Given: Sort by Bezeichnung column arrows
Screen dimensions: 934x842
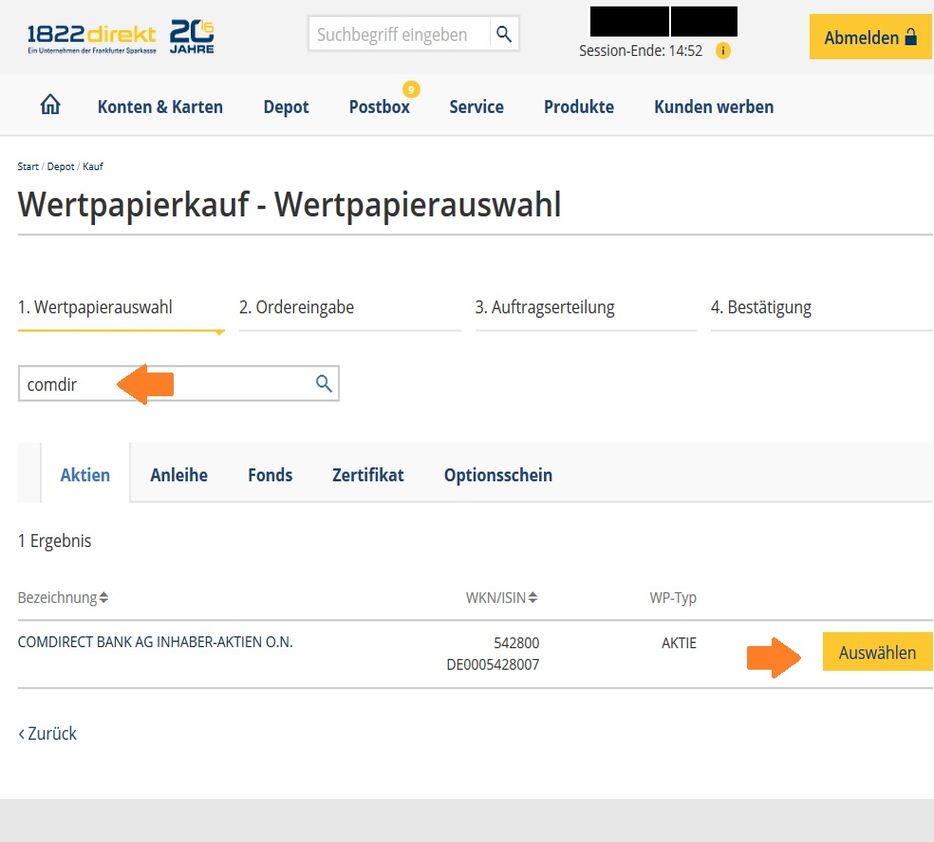Looking at the screenshot, I should (x=104, y=597).
